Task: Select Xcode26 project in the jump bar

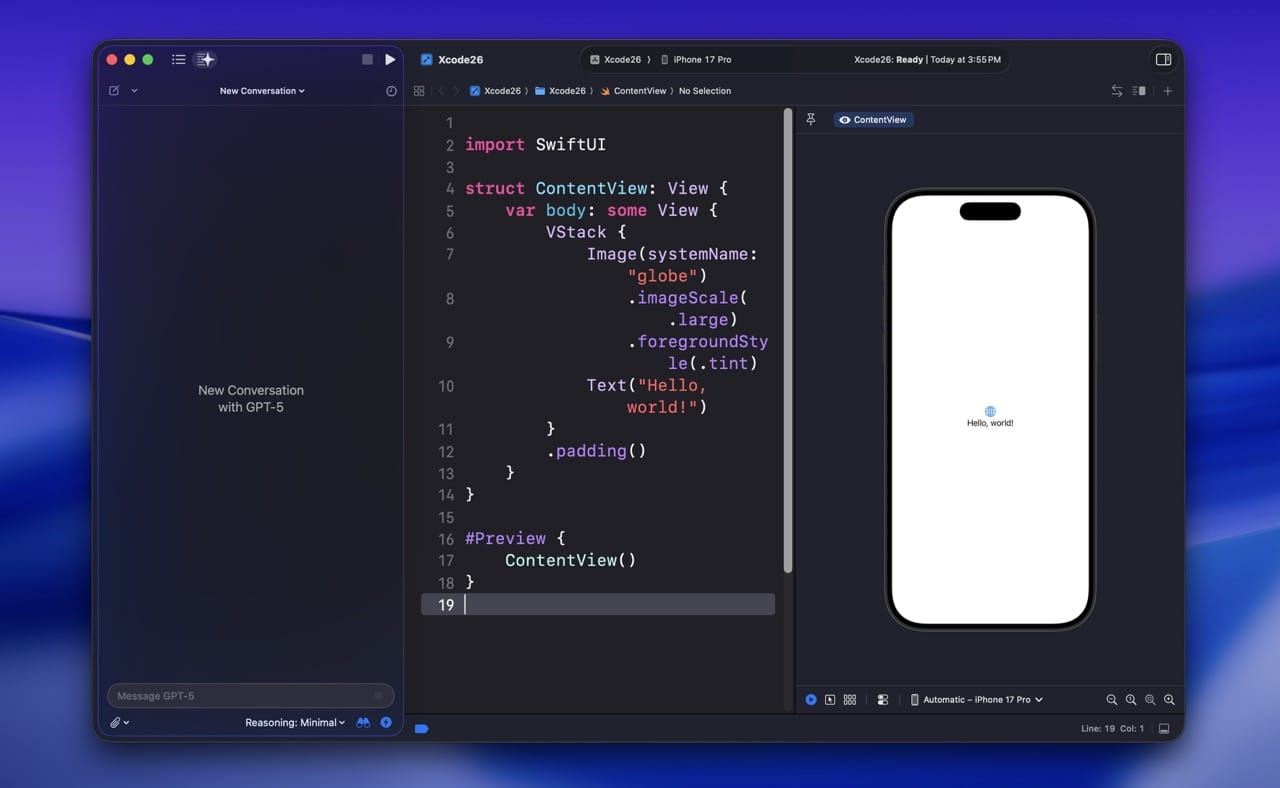Action: coord(495,91)
